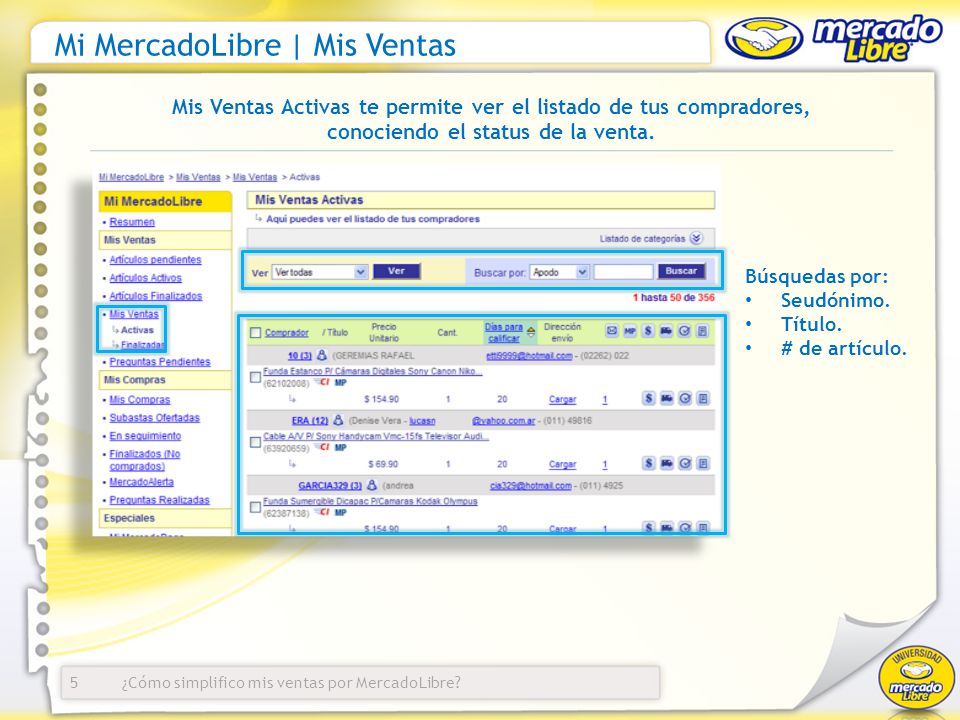Click the CI badge under Funda Sumergible title
Viewport: 960px width, 720px height.
[x=321, y=512]
